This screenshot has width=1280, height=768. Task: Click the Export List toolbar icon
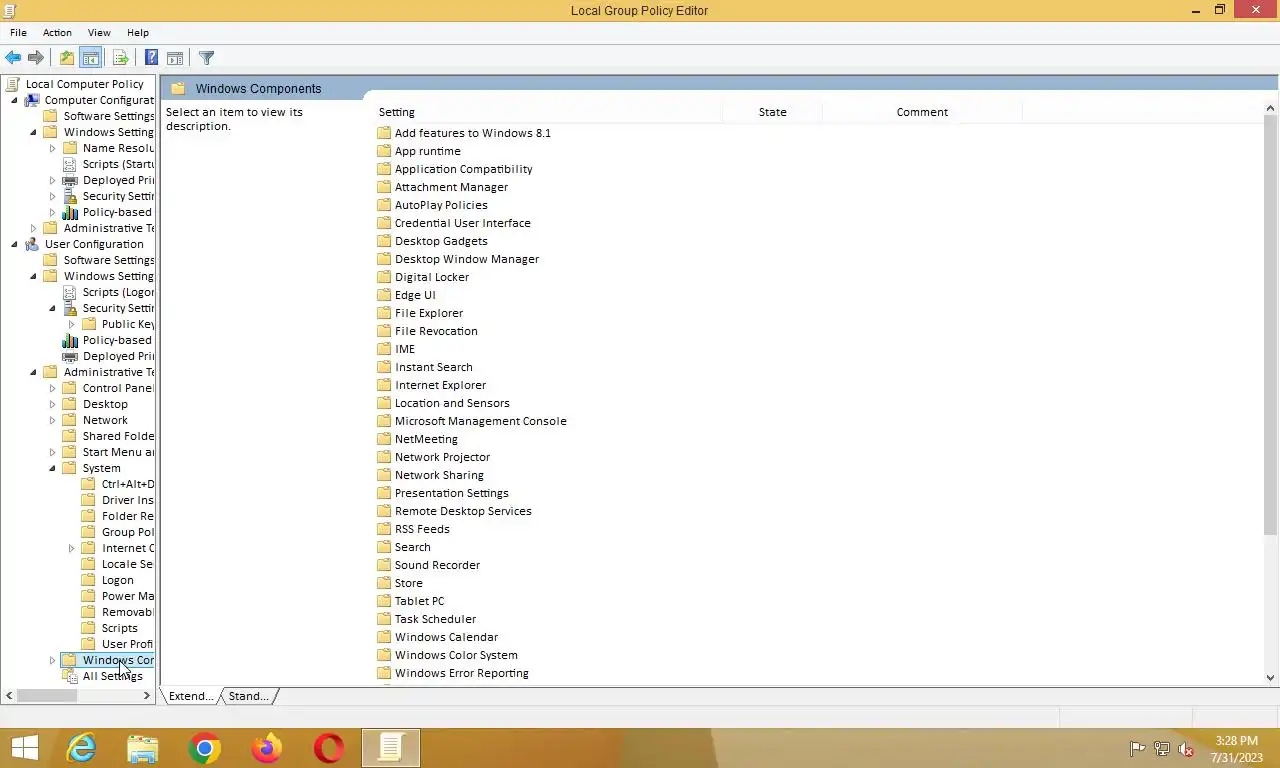pyautogui.click(x=120, y=58)
